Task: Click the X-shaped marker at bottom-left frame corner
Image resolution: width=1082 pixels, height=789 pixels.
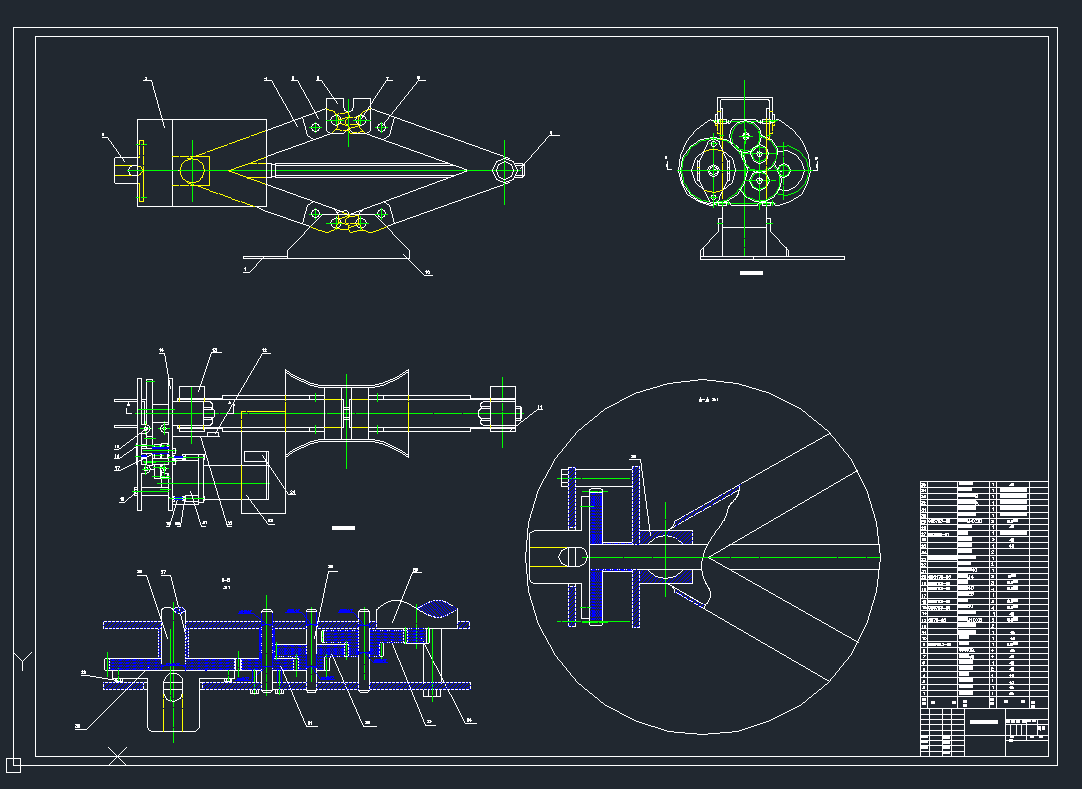Action: (x=117, y=756)
